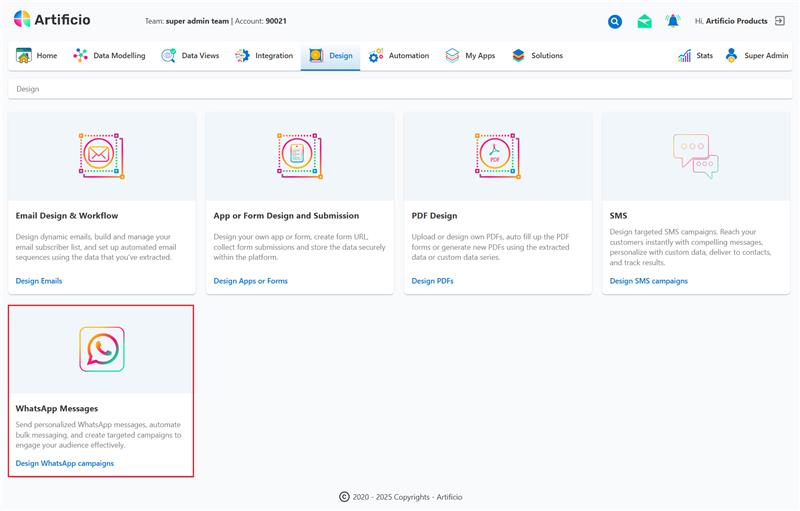This screenshot has height=511, width=800.
Task: Click the Stats chart icon
Action: (684, 56)
